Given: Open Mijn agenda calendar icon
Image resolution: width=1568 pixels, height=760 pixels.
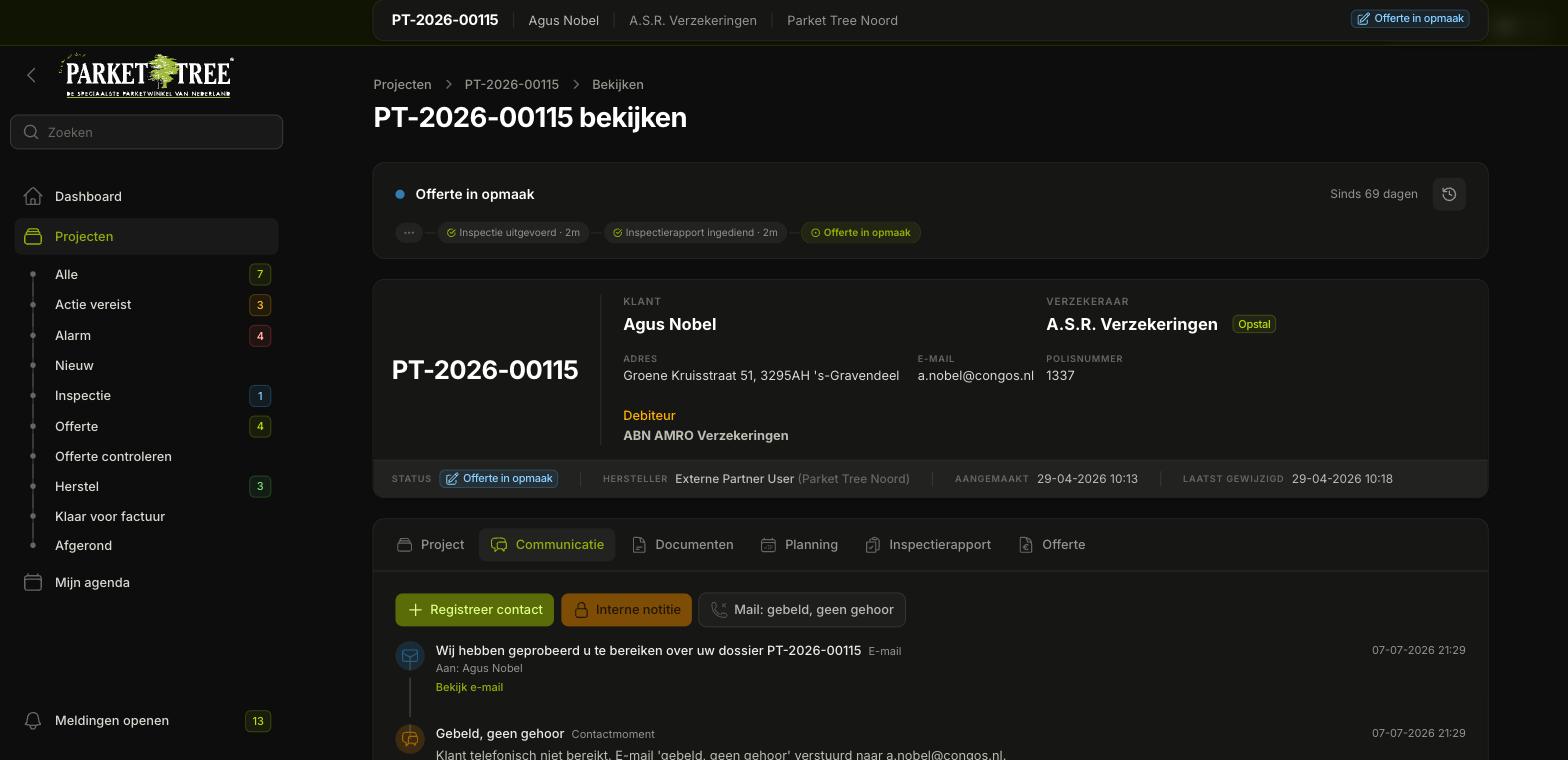Looking at the screenshot, I should pyautogui.click(x=33, y=582).
